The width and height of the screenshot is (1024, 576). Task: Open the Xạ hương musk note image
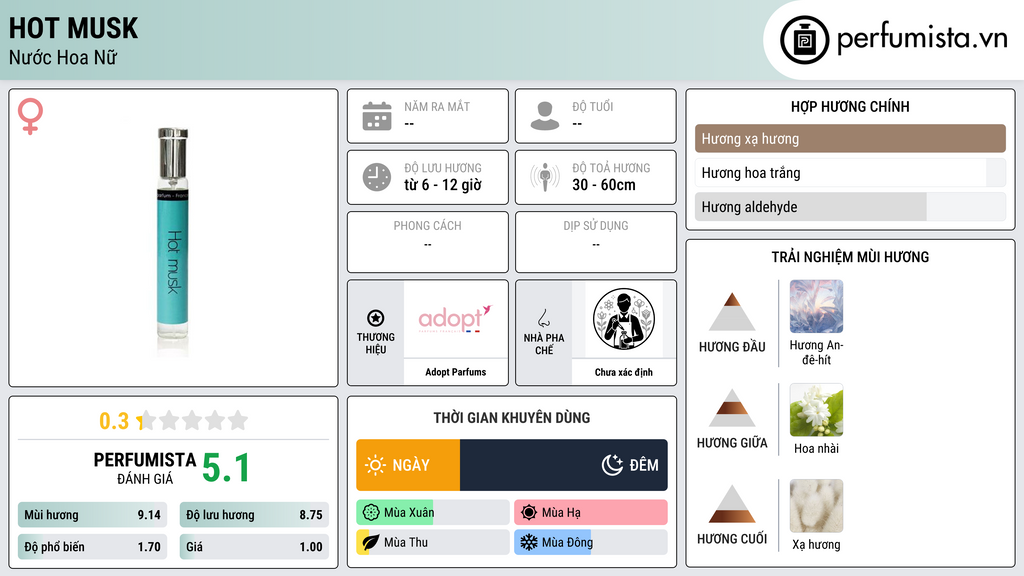click(x=816, y=505)
